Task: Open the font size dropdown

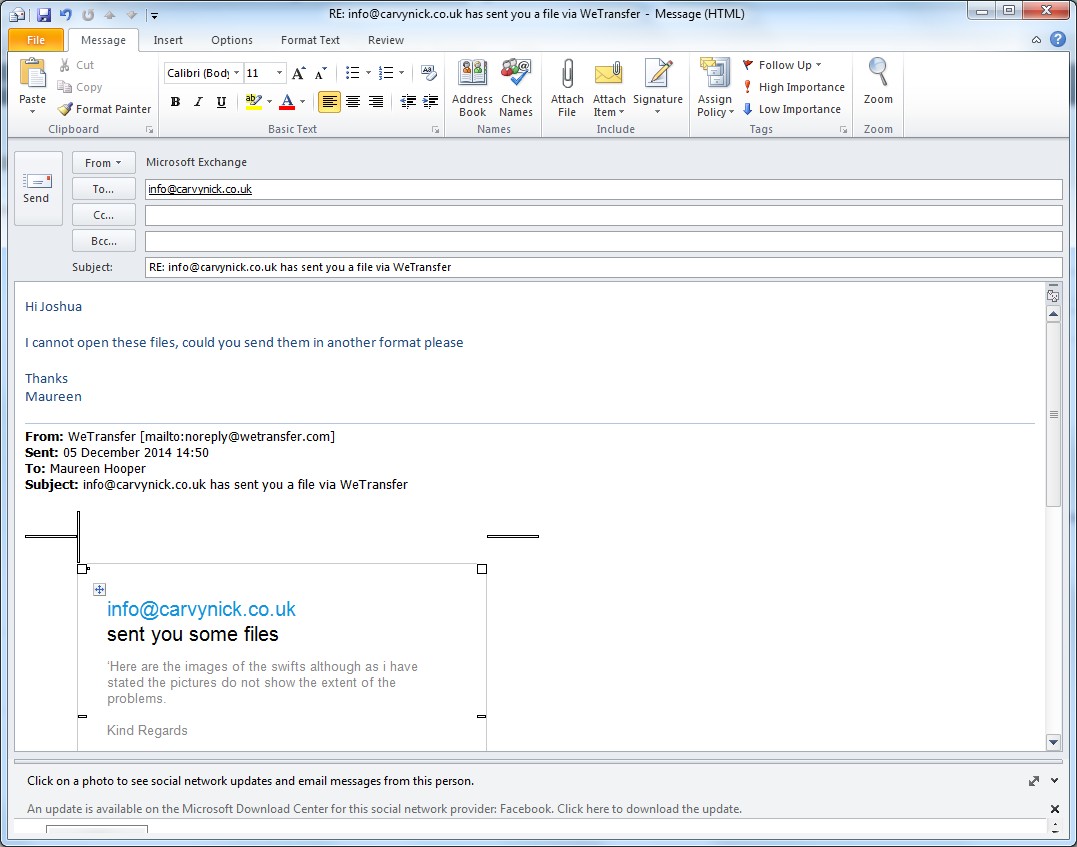Action: click(279, 73)
